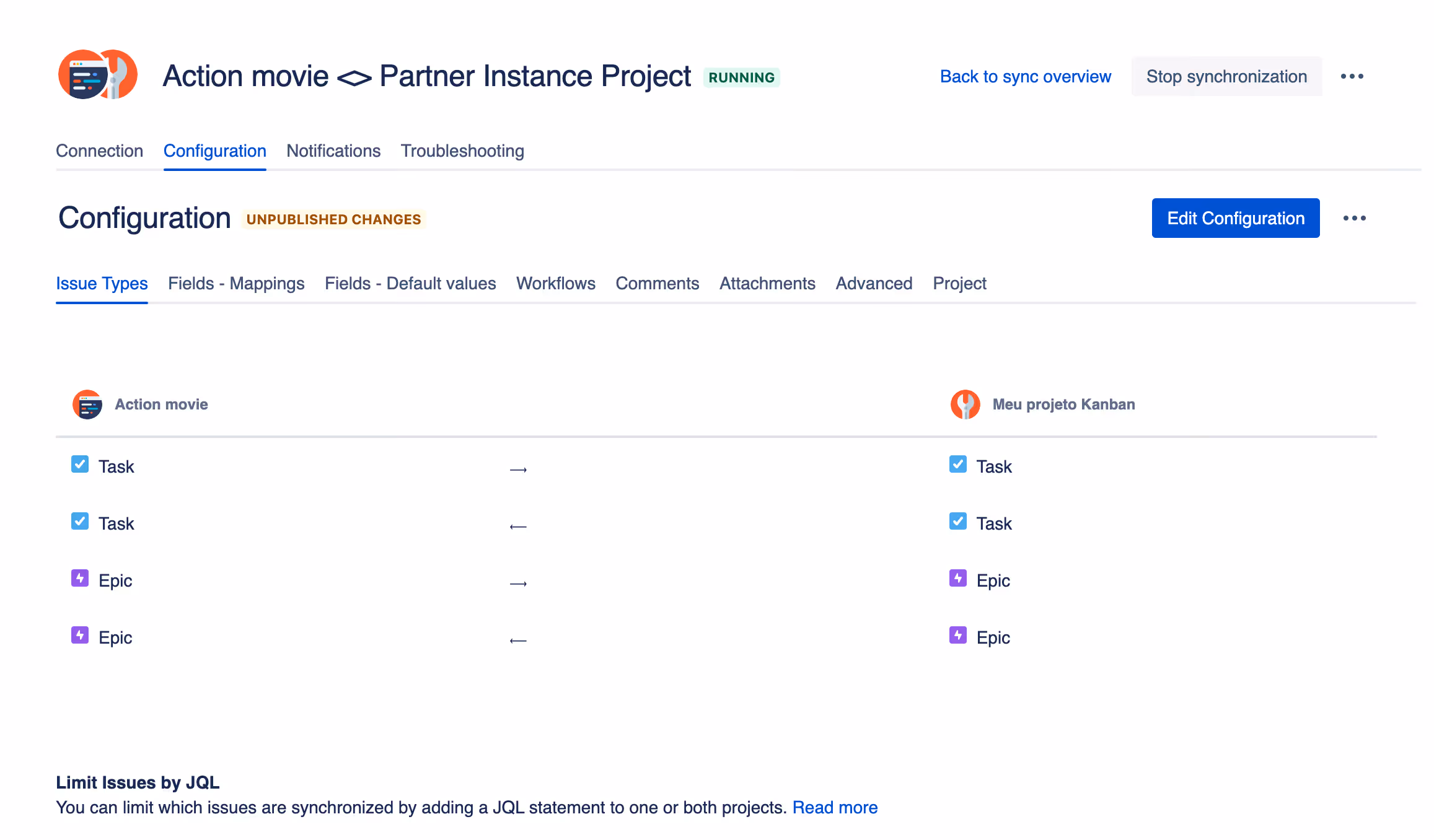Click the purple Epic icon under Action movie
Screen dimensions: 1434x840
point(80,579)
